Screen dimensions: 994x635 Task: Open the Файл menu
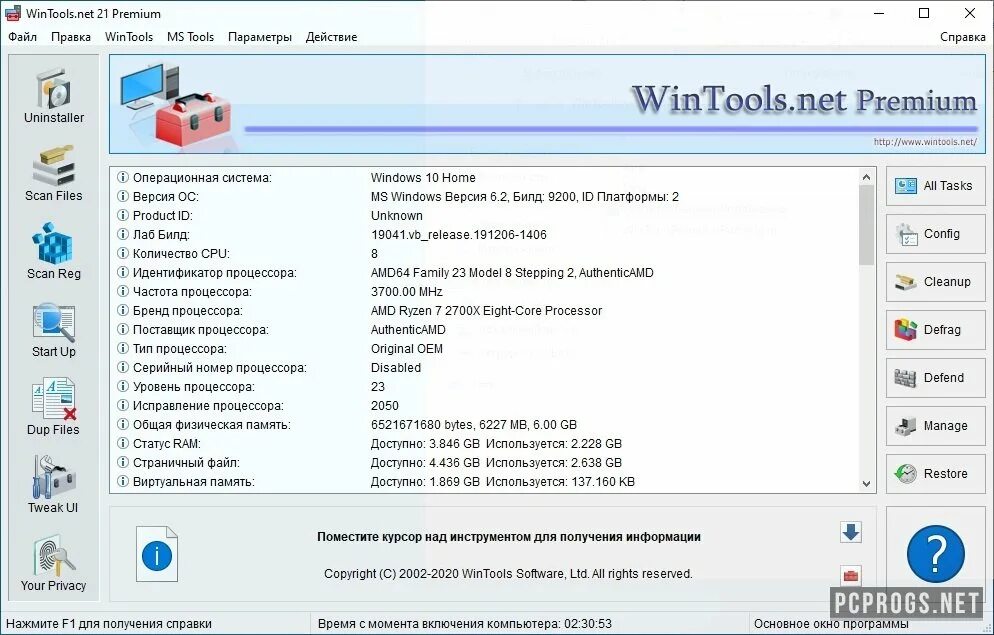(x=22, y=37)
